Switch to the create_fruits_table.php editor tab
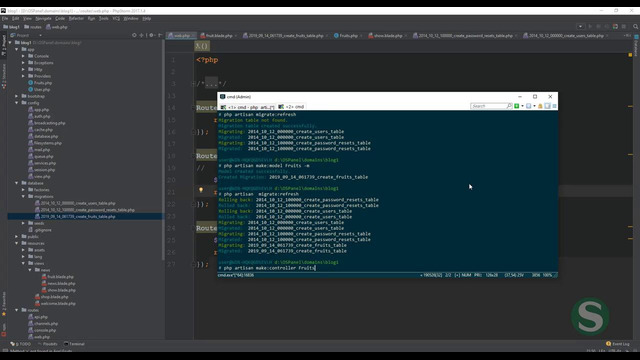This screenshot has height=360, width=640. pyautogui.click(x=285, y=36)
